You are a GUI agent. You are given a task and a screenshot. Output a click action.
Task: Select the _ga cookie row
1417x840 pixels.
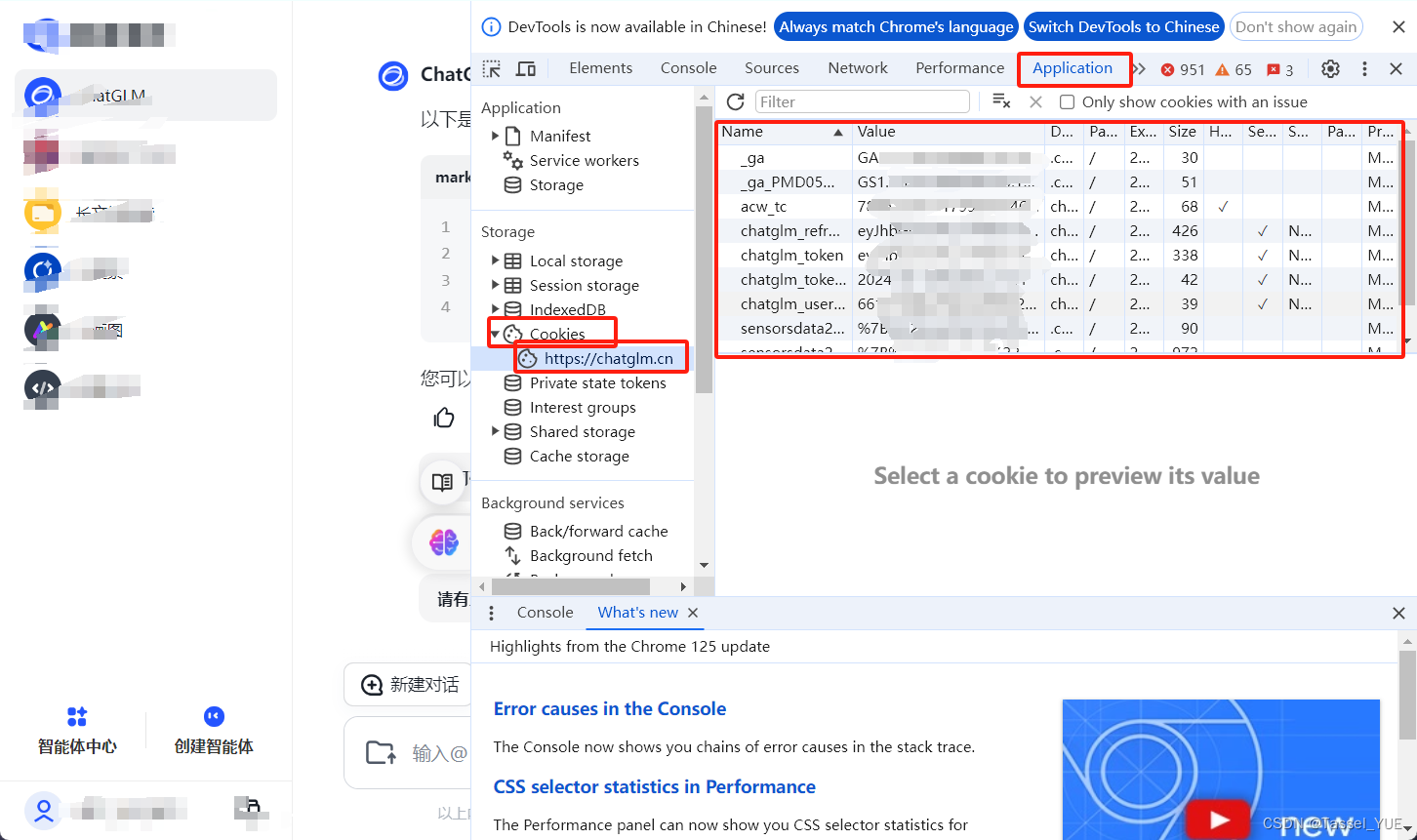(x=1060, y=158)
